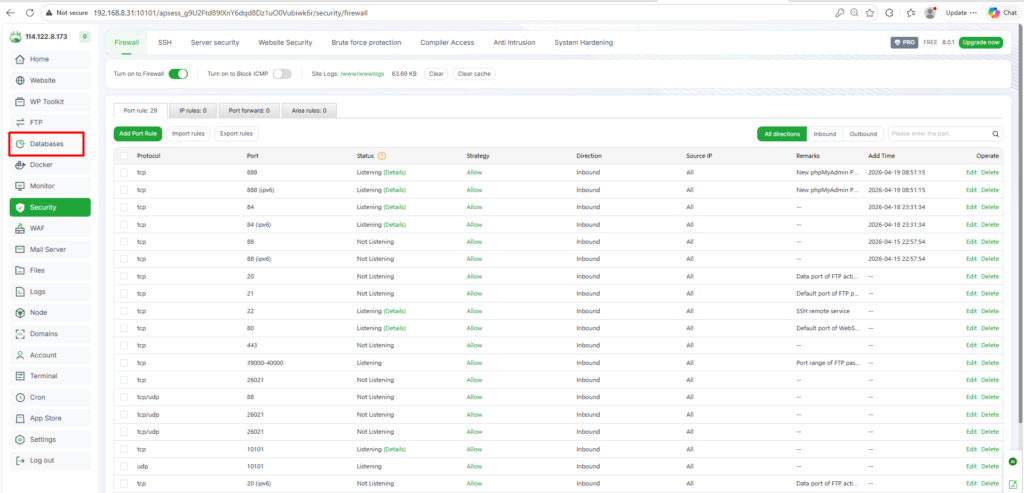Image resolution: width=1024 pixels, height=493 pixels.
Task: Enable the Block ICMP toggle
Action: [x=282, y=74]
